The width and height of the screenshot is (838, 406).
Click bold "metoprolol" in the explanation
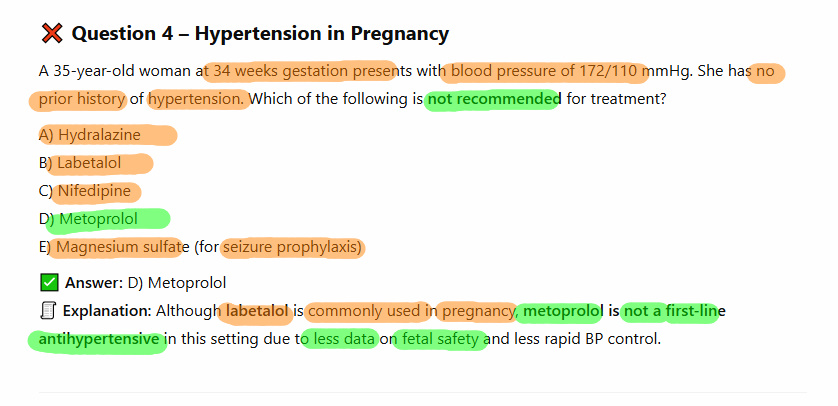[x=562, y=311]
